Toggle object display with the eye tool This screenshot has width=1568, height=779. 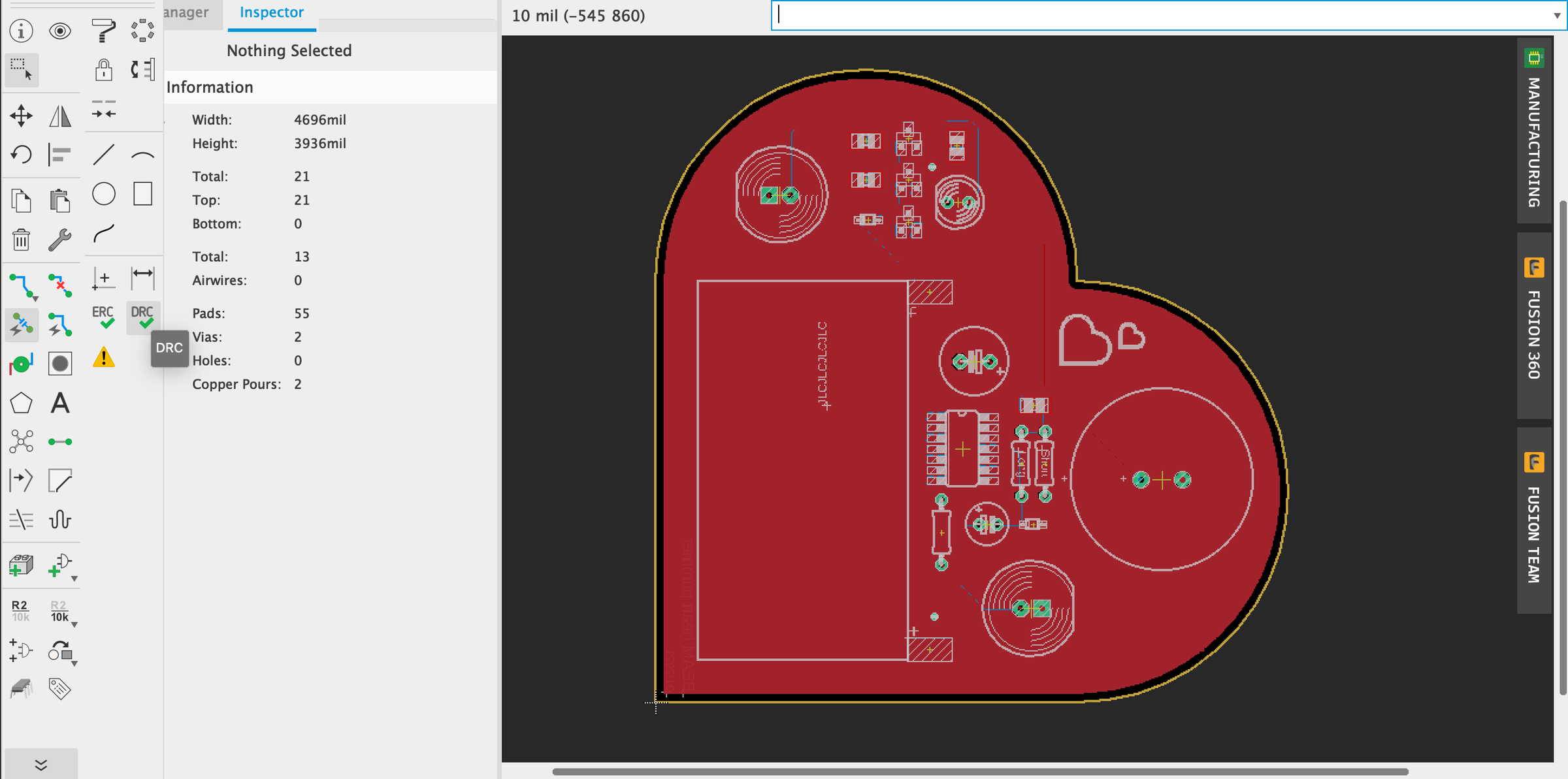pos(60,31)
